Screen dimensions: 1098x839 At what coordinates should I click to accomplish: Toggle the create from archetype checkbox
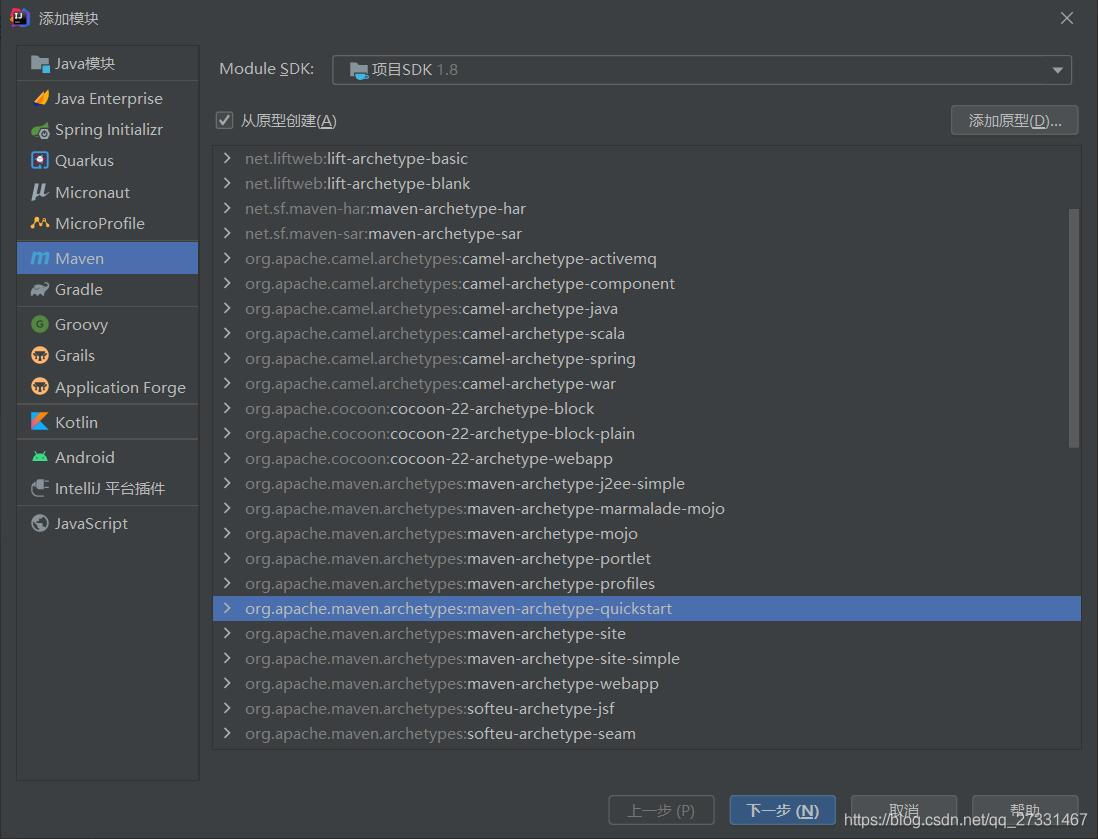(x=224, y=120)
